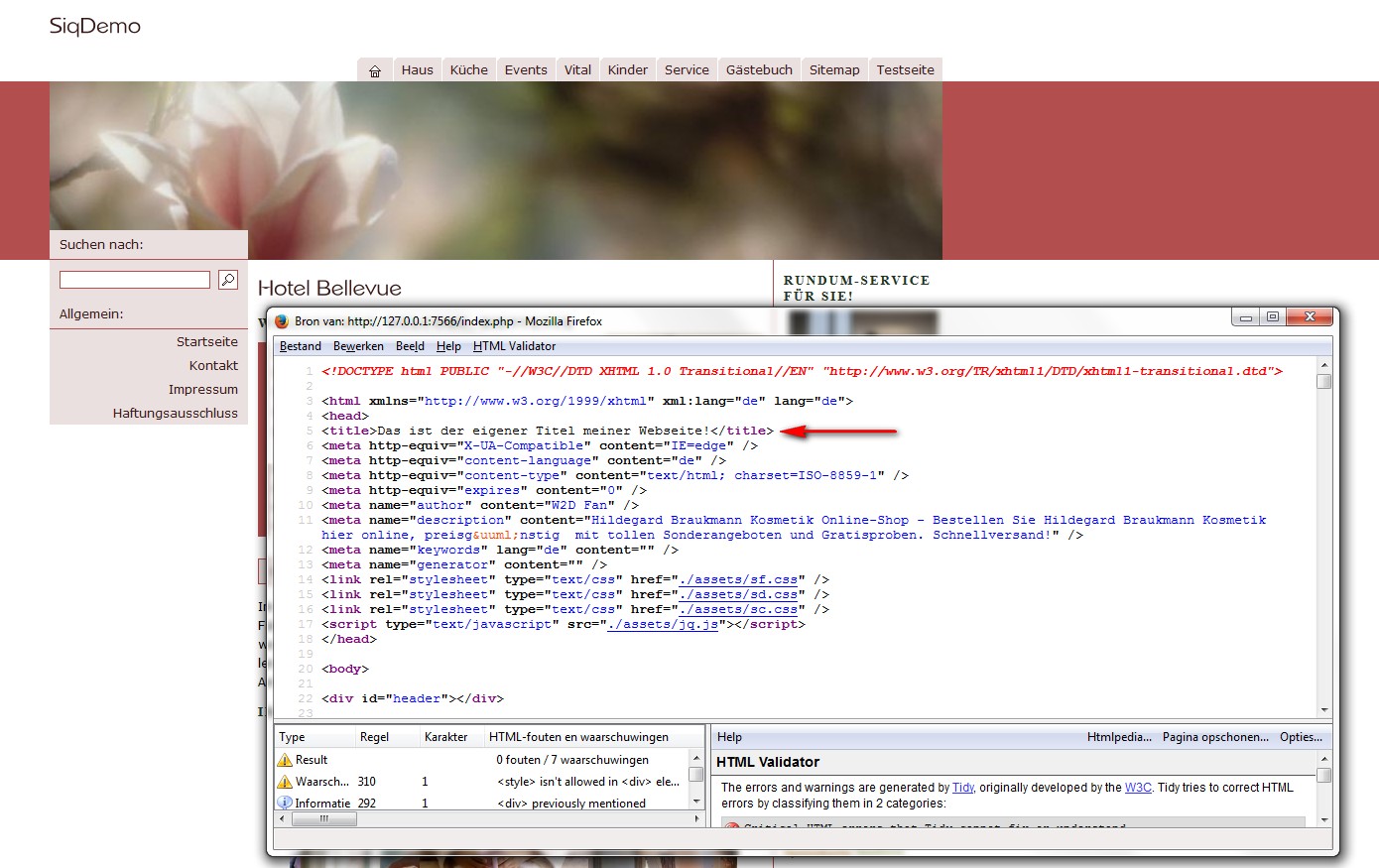Sort by the Karakter column header
Screen dimensions: 1379x868
click(451, 737)
